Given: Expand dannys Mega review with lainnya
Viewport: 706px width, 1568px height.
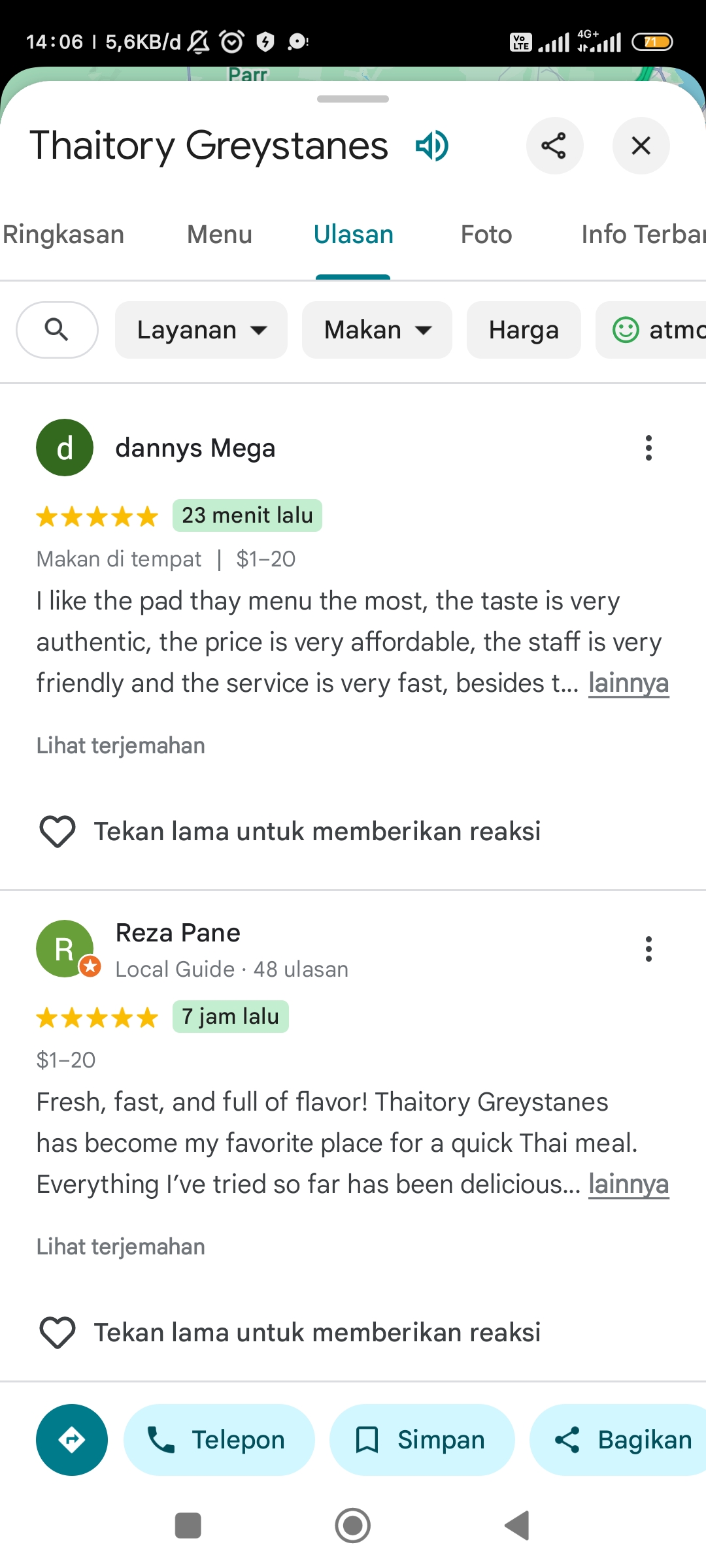Looking at the screenshot, I should 629,683.
